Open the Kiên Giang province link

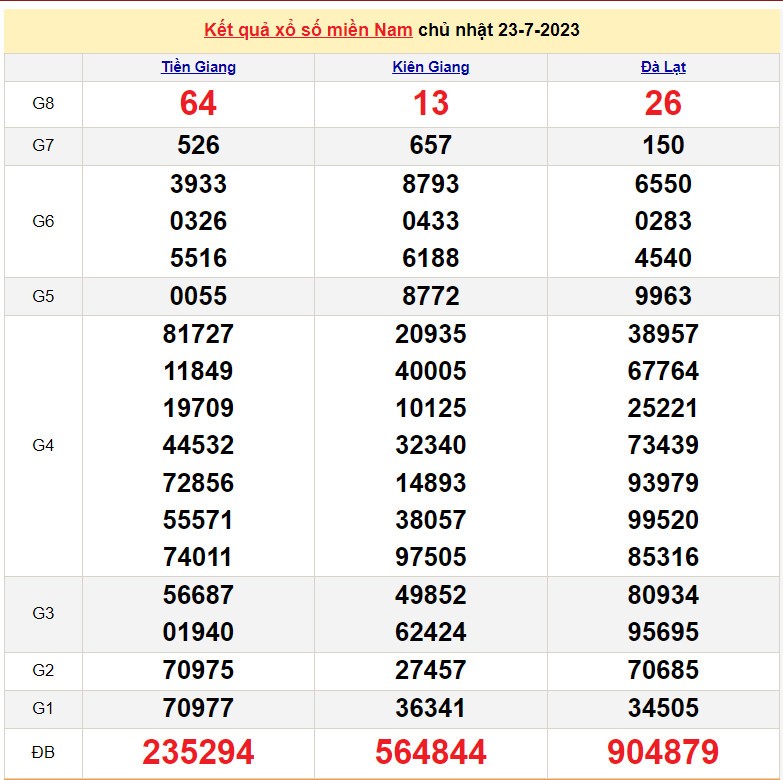(x=430, y=67)
